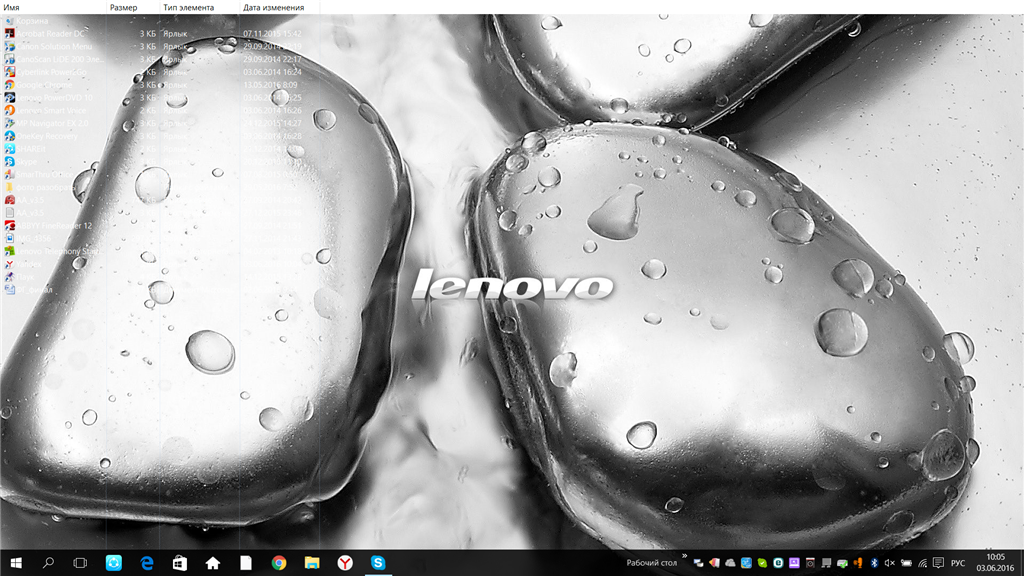1024x576 pixels.
Task: Click the Acrobat Reader DC red icon
Action: click(9, 33)
